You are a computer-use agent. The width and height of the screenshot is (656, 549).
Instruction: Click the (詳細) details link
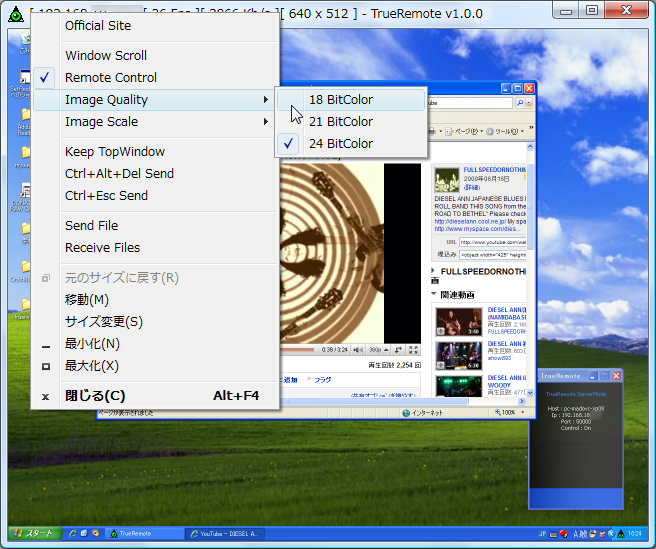click(x=472, y=187)
